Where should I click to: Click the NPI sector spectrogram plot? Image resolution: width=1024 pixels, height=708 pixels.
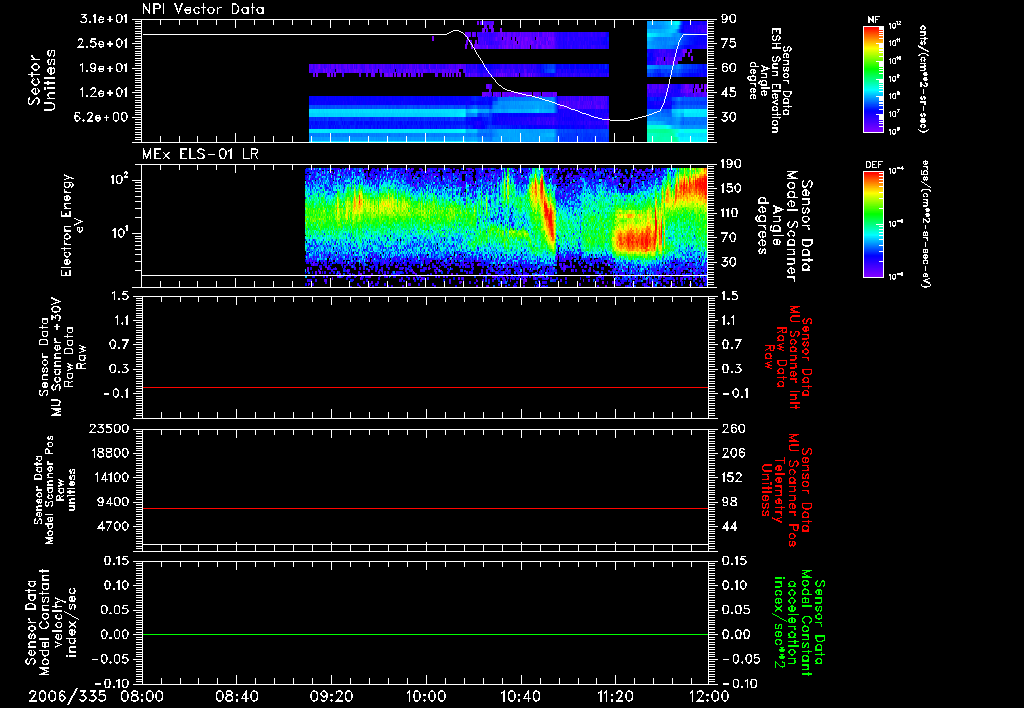425,80
